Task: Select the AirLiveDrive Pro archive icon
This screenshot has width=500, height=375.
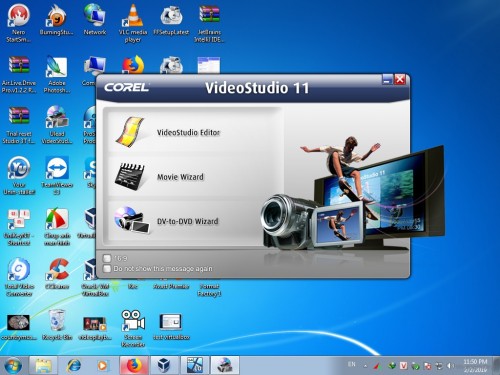Action: point(19,75)
